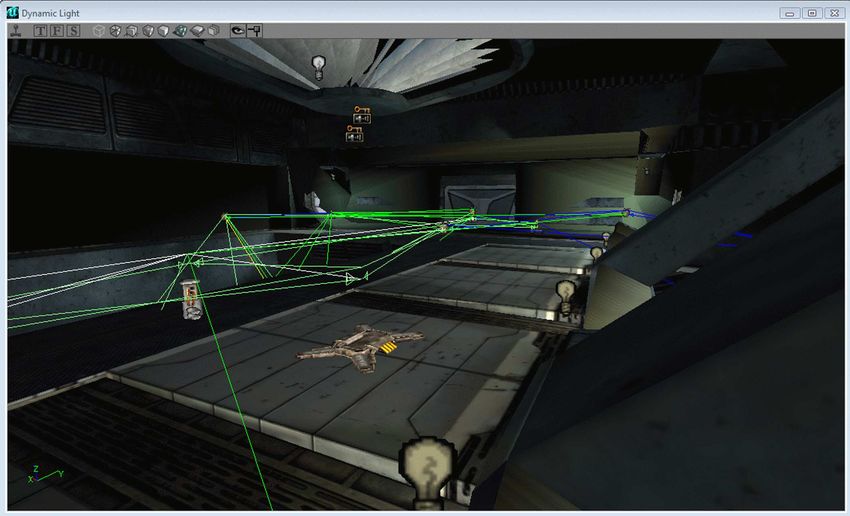The image size is (850, 516).
Task: Select the large light bulb at bottom edge
Action: point(429,474)
